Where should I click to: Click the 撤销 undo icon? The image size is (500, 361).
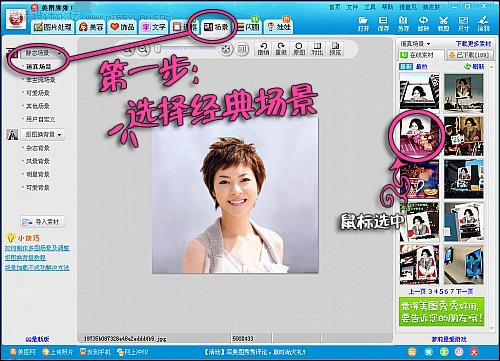click(x=263, y=49)
